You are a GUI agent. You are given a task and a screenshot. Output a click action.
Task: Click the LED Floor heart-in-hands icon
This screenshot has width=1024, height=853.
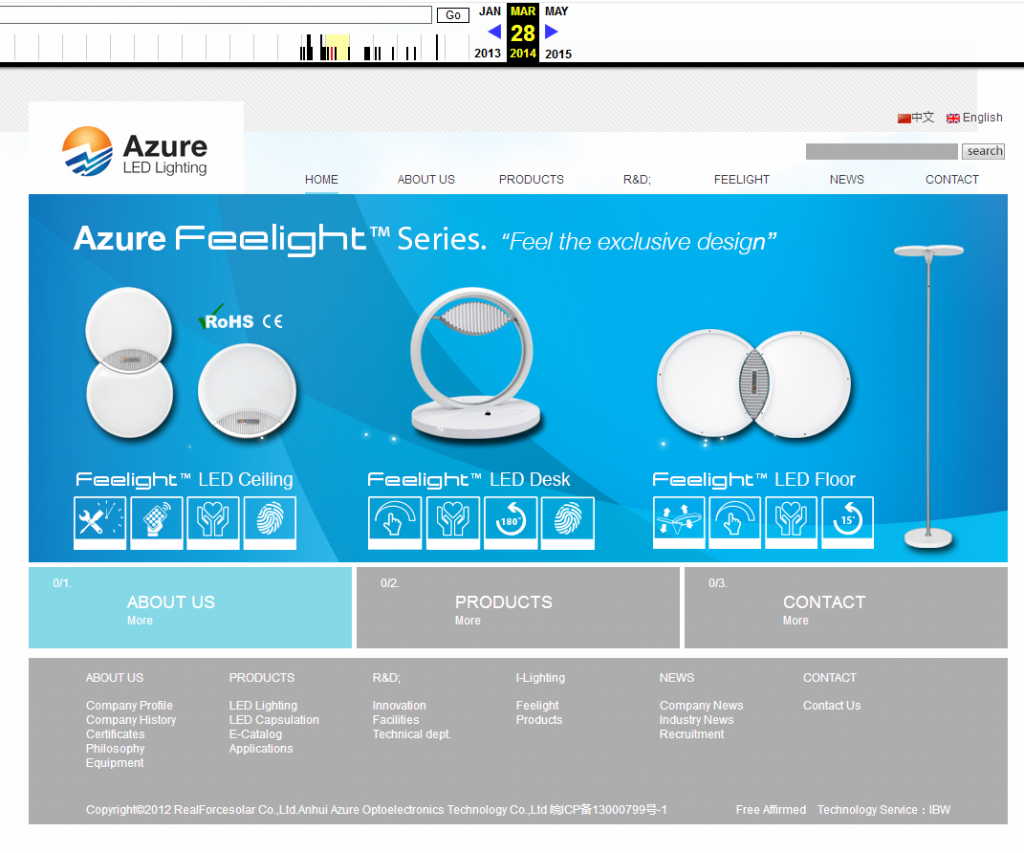(791, 523)
